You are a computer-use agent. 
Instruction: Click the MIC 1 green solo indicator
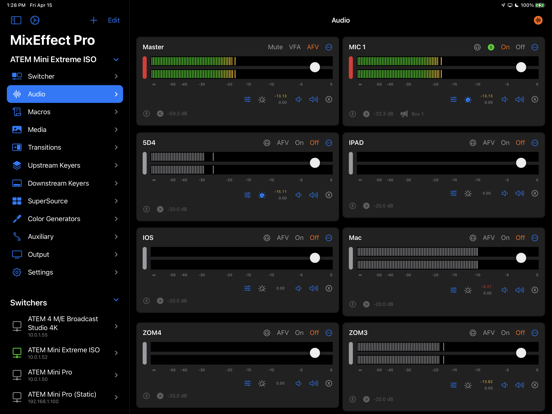(491, 47)
